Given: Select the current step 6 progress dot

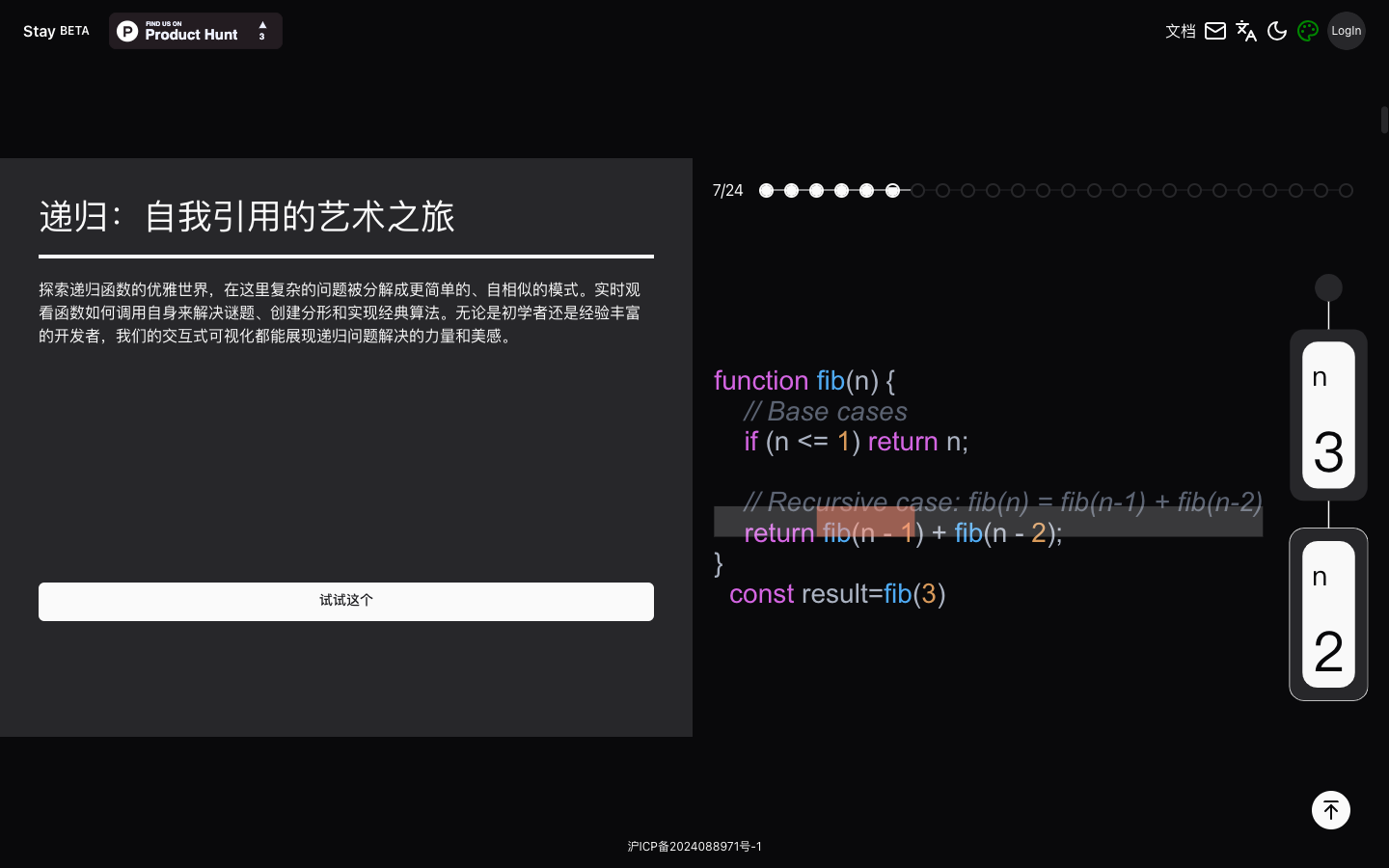Looking at the screenshot, I should [892, 191].
